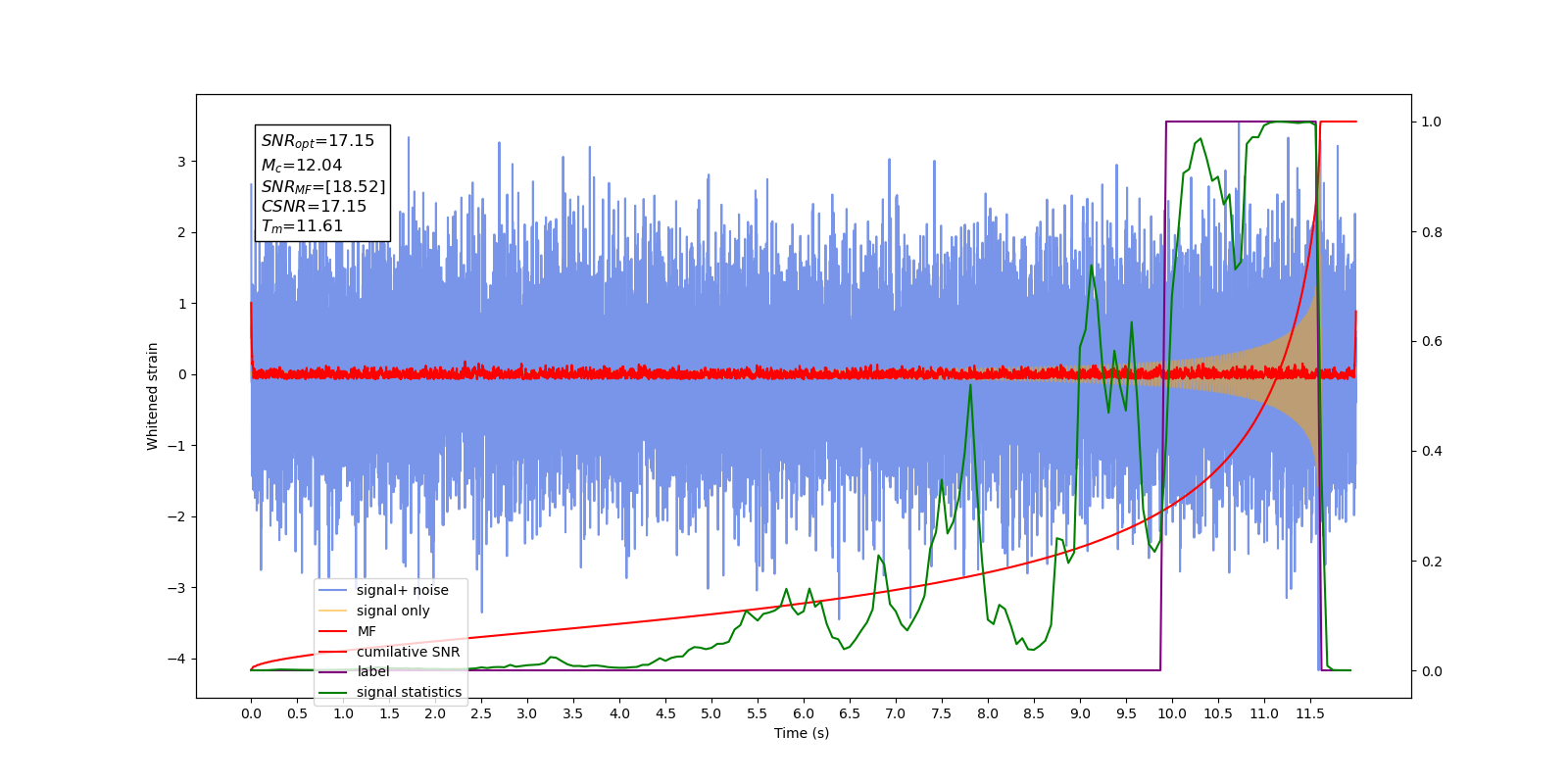Click the right y-axis tick label 0.0
Screen dimensions: 1568x784
[1432, 671]
